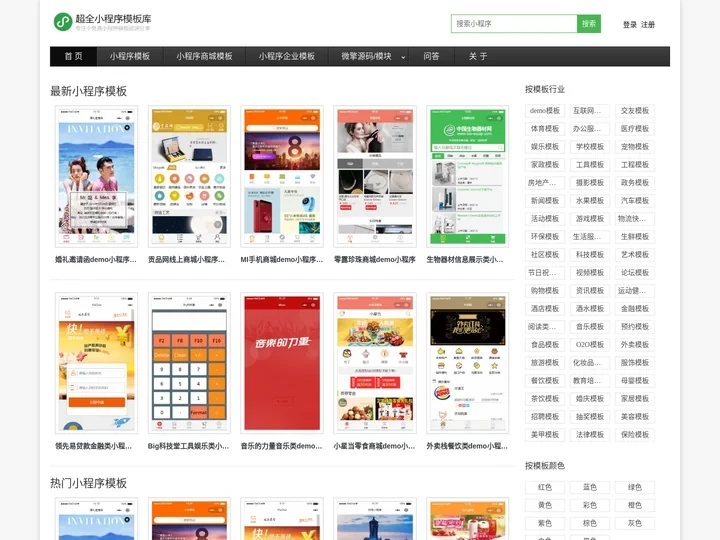Open the 贡品网线上商城 template thumbnail
Viewport: 720px width, 540px height.
(189, 176)
